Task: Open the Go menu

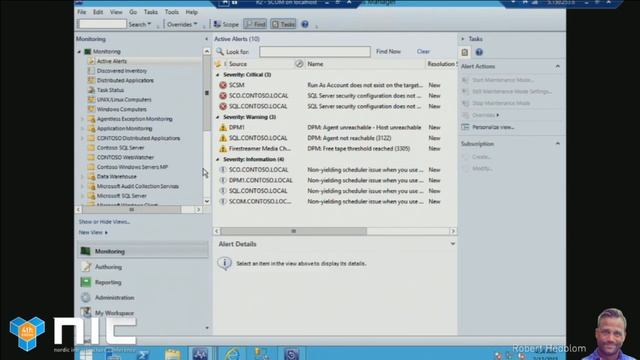Action: click(133, 12)
